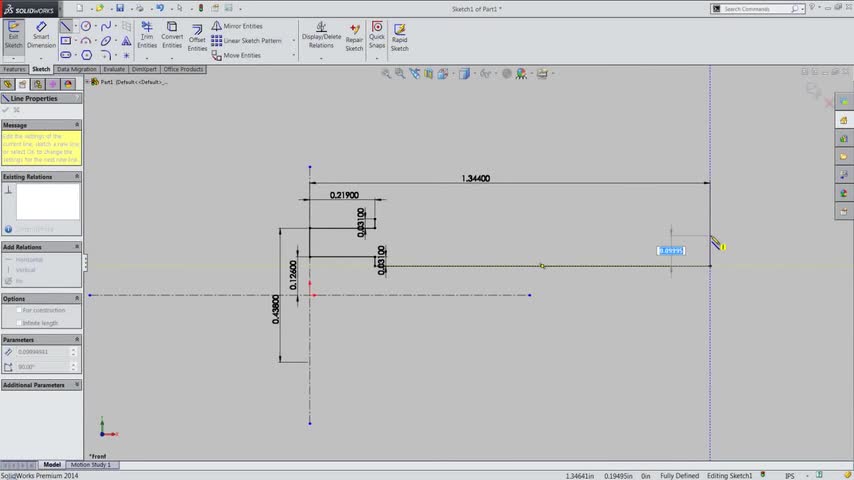Pick the Sketch Fillet tool
Screen dimensions: 854x480
106,55
